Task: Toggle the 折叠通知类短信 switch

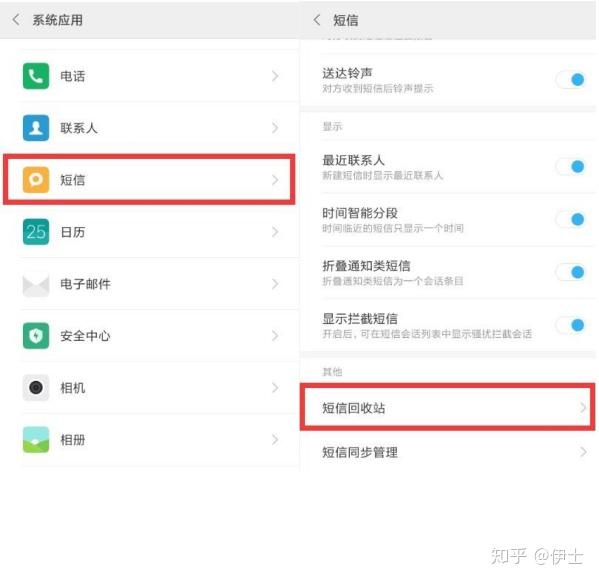Action: tap(570, 272)
